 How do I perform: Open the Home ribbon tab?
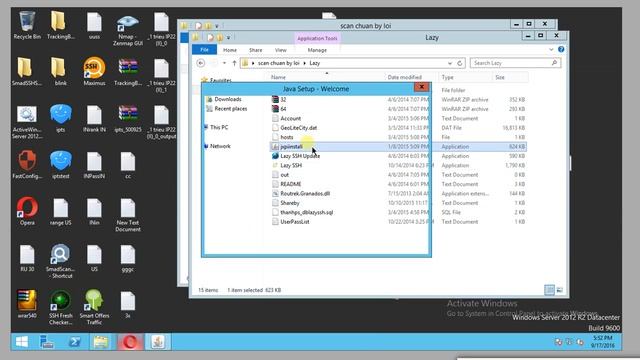[230, 50]
